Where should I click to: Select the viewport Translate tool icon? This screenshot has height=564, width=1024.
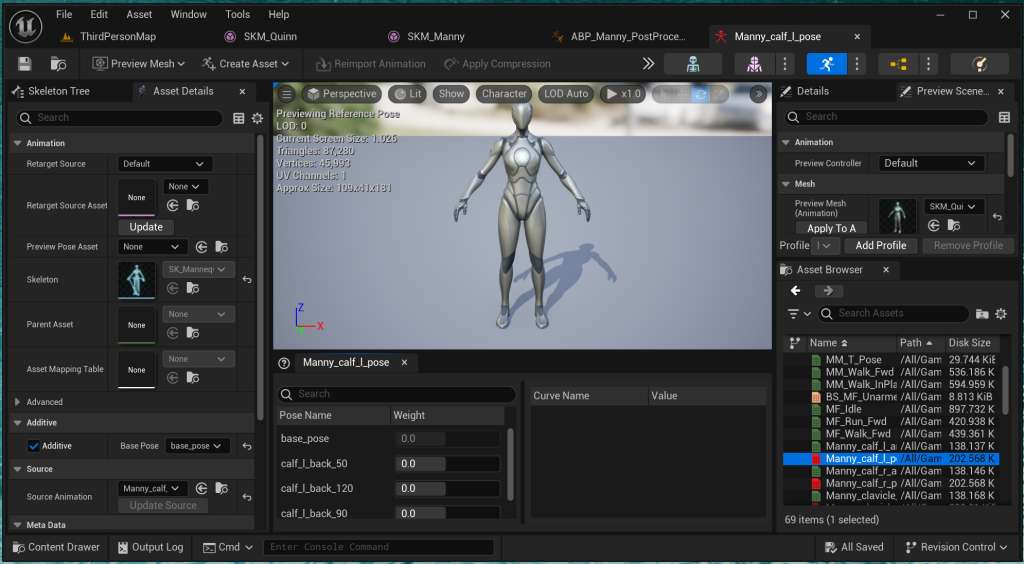pyautogui.click(x=681, y=94)
